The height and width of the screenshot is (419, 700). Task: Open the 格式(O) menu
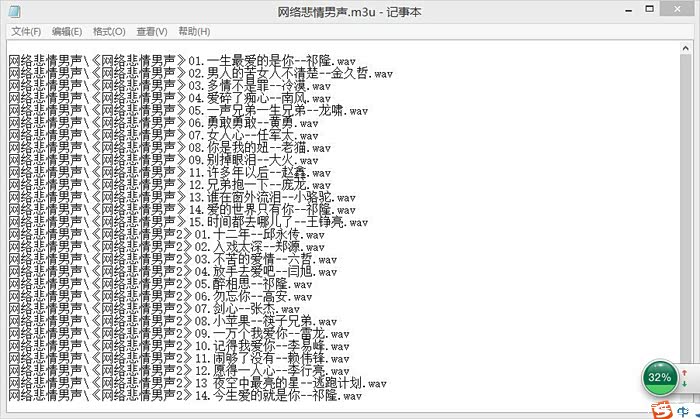[x=109, y=32]
